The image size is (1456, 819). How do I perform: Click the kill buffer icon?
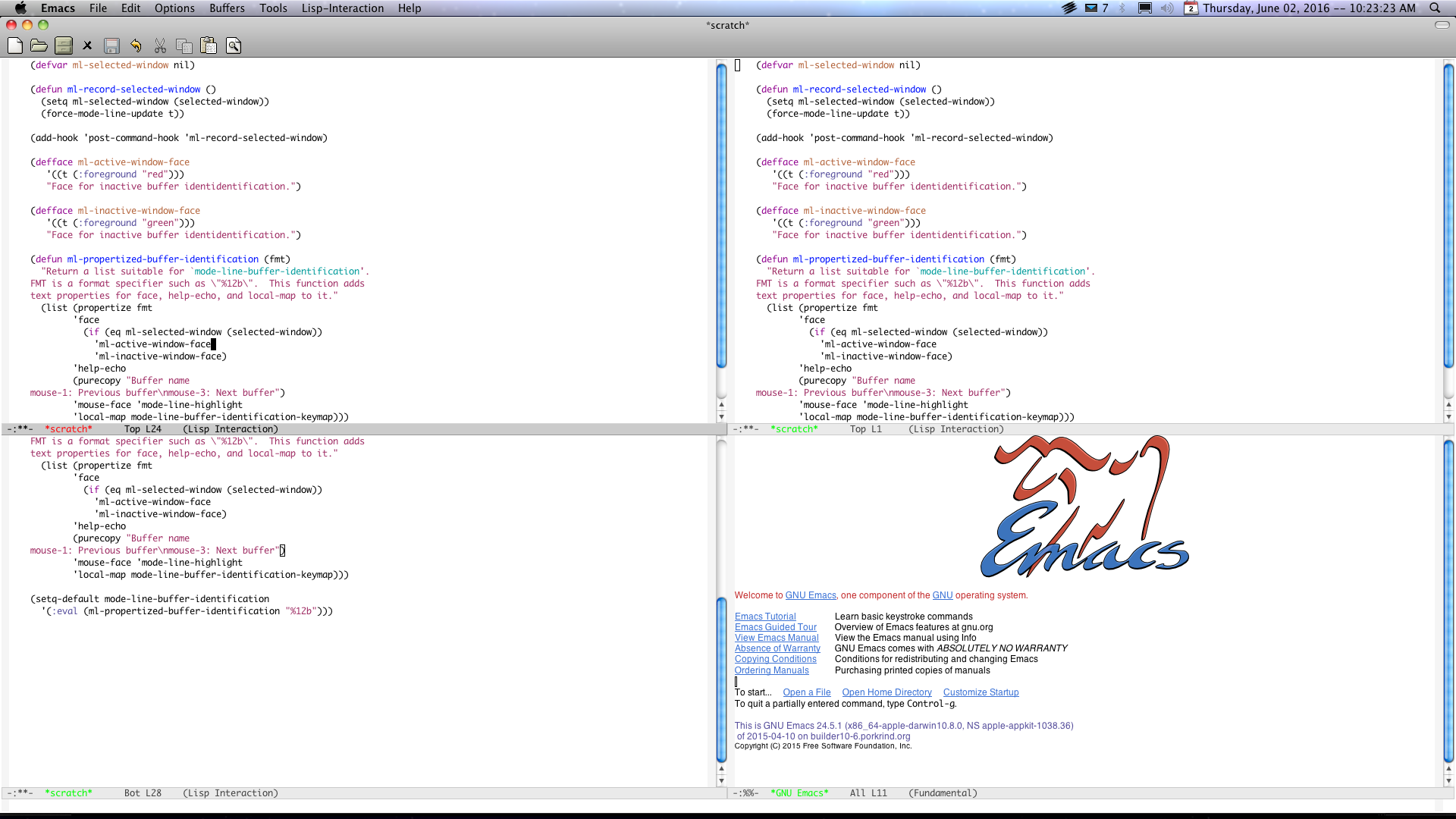pos(87,45)
